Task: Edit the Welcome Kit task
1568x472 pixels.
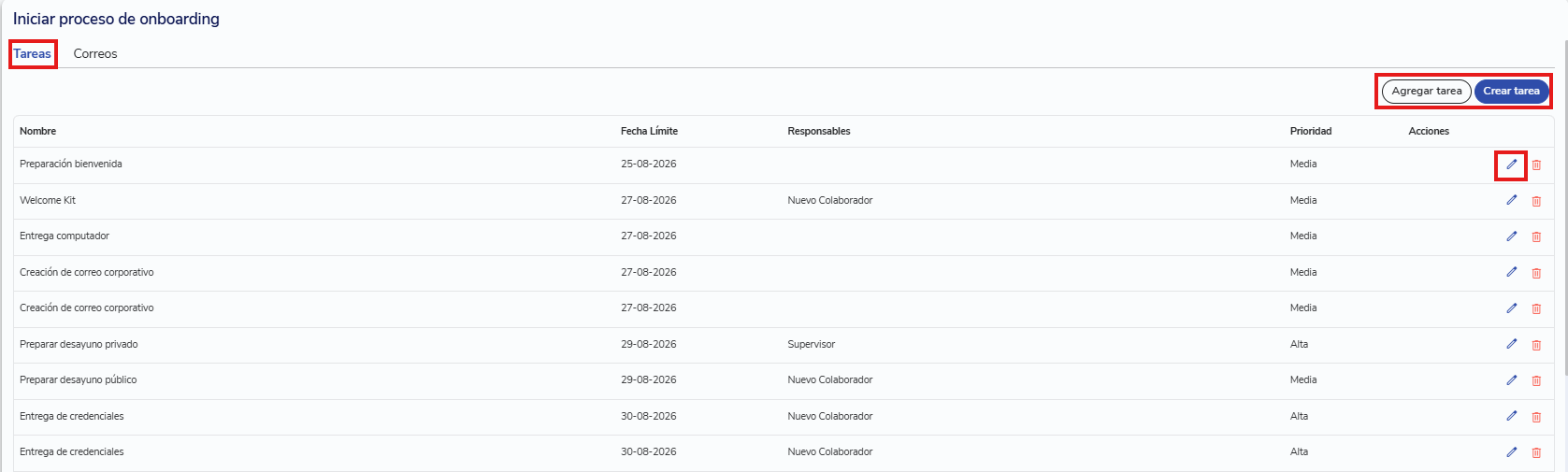Action: pos(1511,200)
